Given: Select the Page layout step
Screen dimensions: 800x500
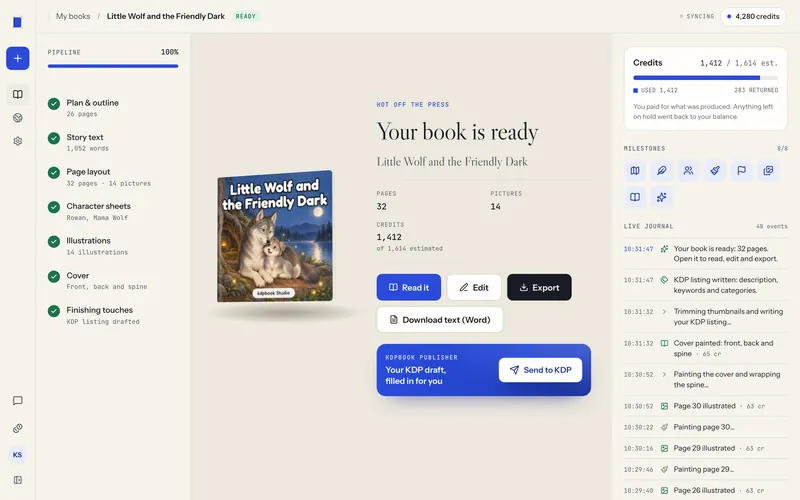Looking at the screenshot, I should click(113, 177).
